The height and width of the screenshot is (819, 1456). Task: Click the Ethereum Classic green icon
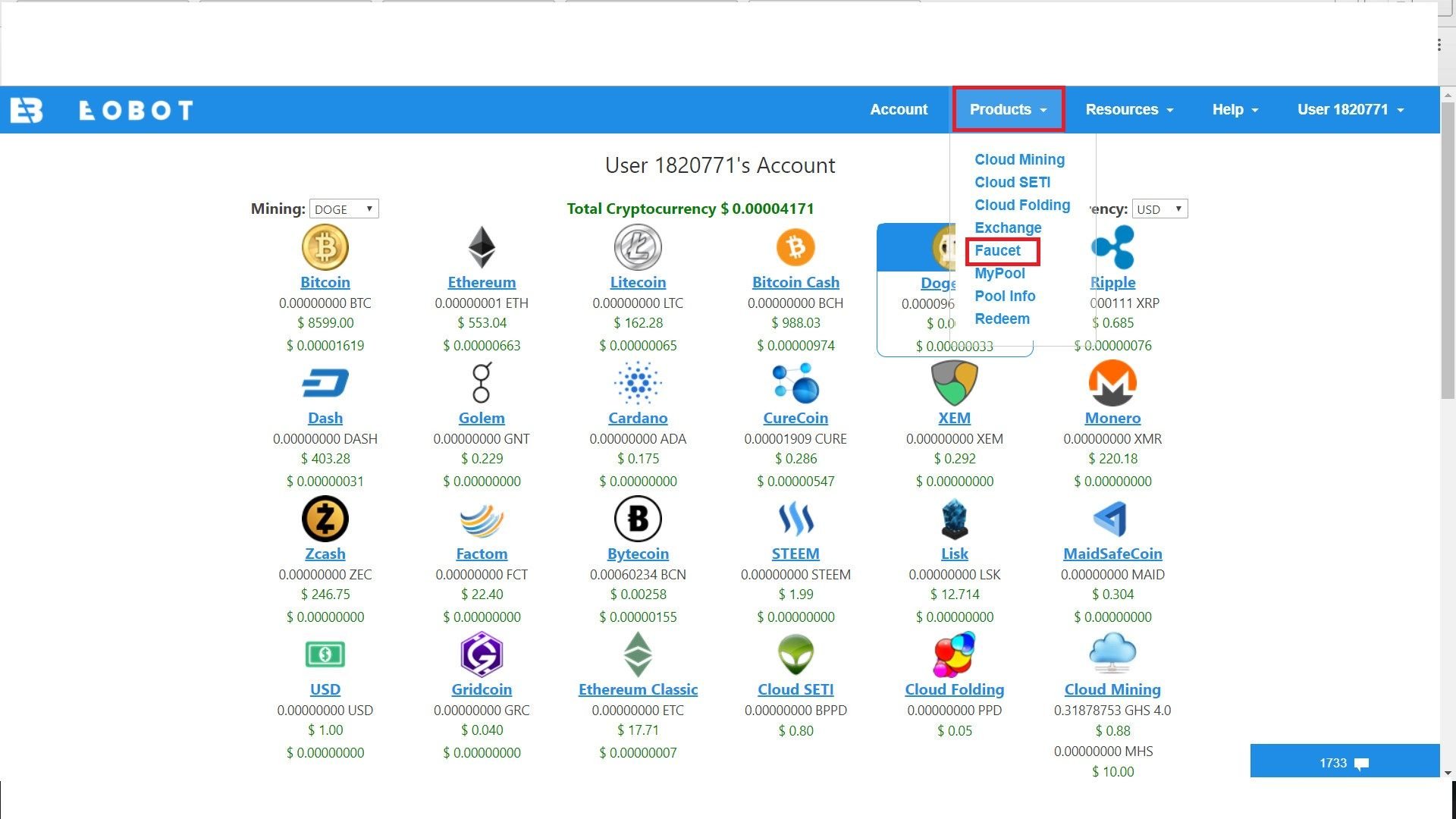[638, 654]
